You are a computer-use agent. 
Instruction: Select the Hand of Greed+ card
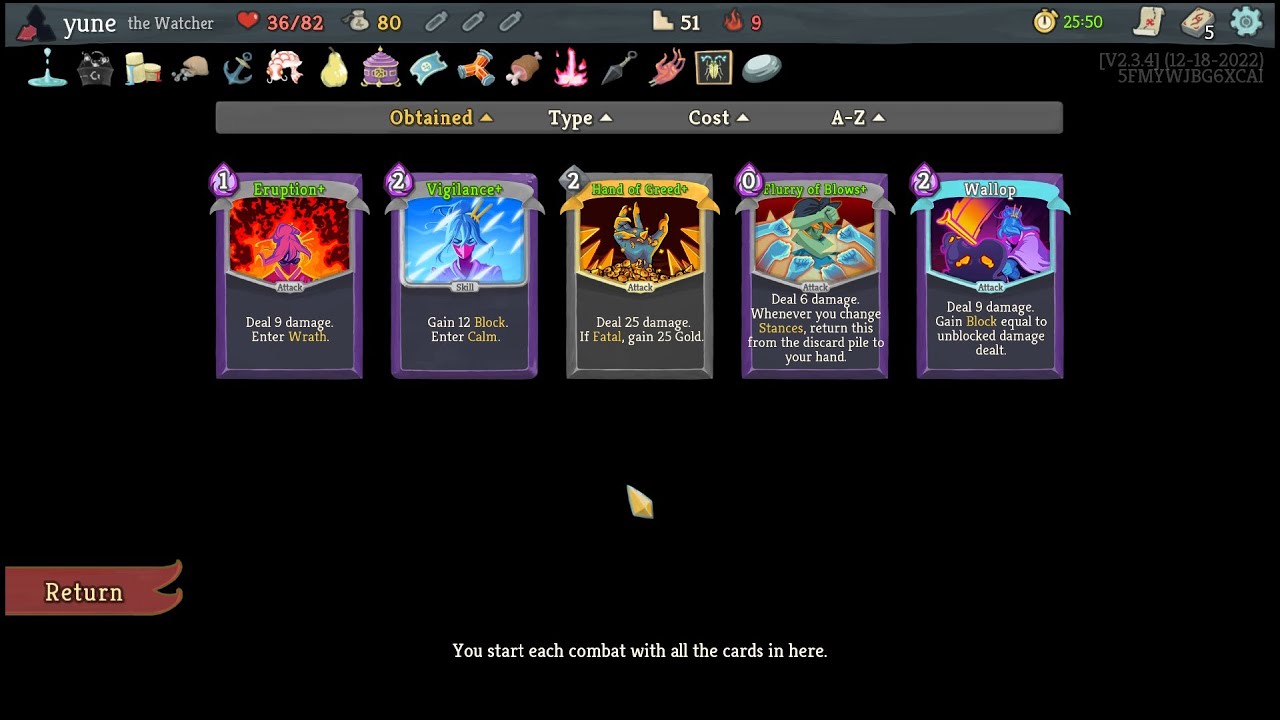coord(640,274)
